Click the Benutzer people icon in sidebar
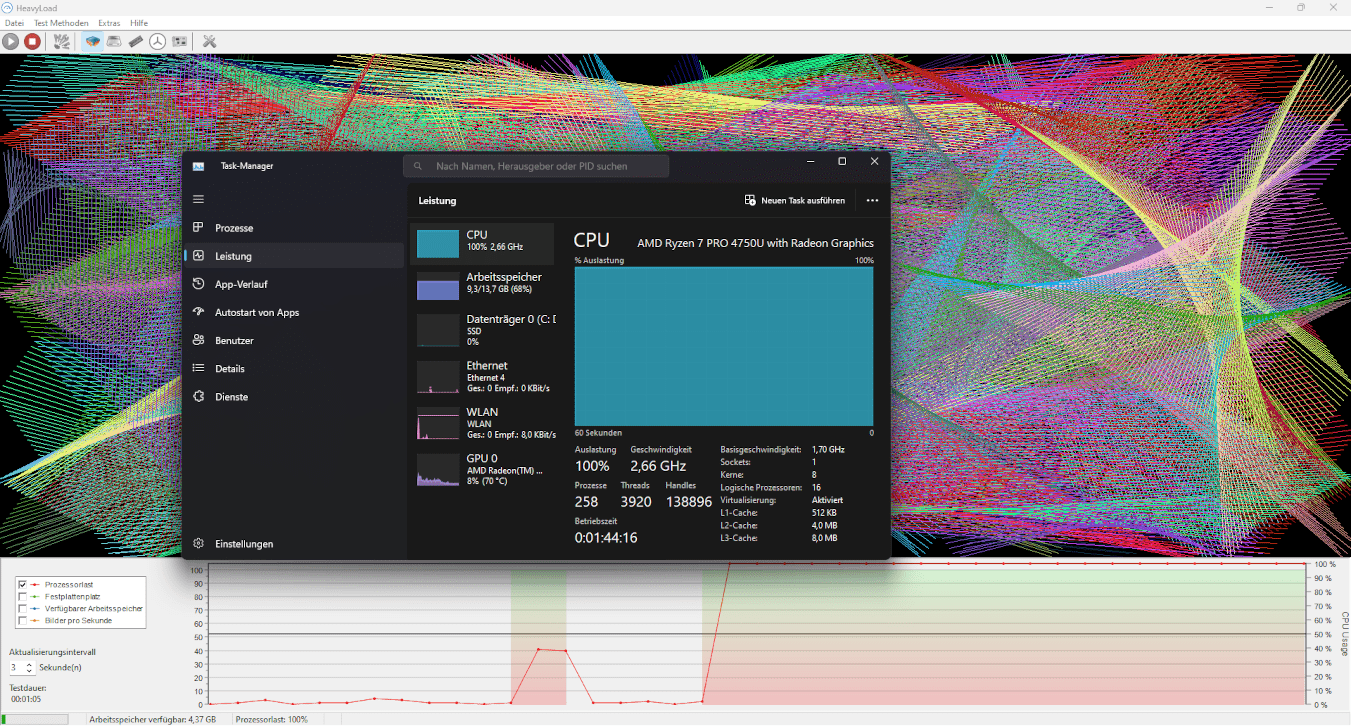Viewport: 1351px width, 726px height. (198, 340)
